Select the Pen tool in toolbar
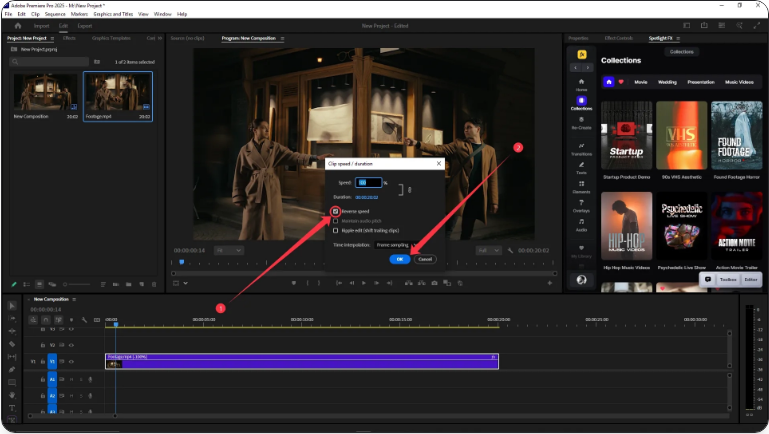Viewport: 769px width, 434px height. 12,369
